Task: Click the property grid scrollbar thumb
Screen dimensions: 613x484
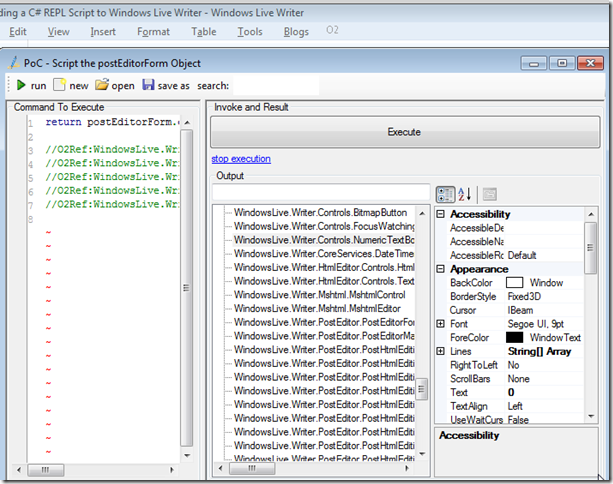Action: pos(591,248)
